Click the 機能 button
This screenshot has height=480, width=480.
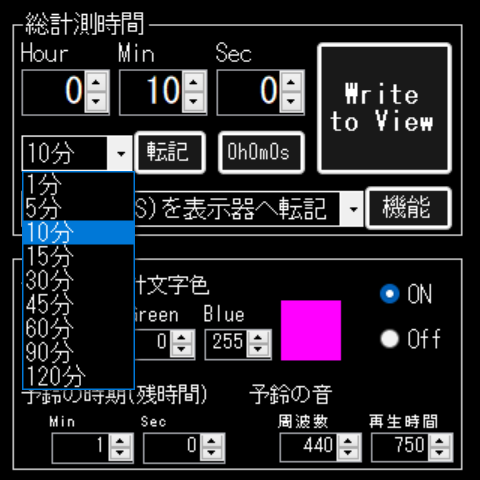tap(409, 208)
